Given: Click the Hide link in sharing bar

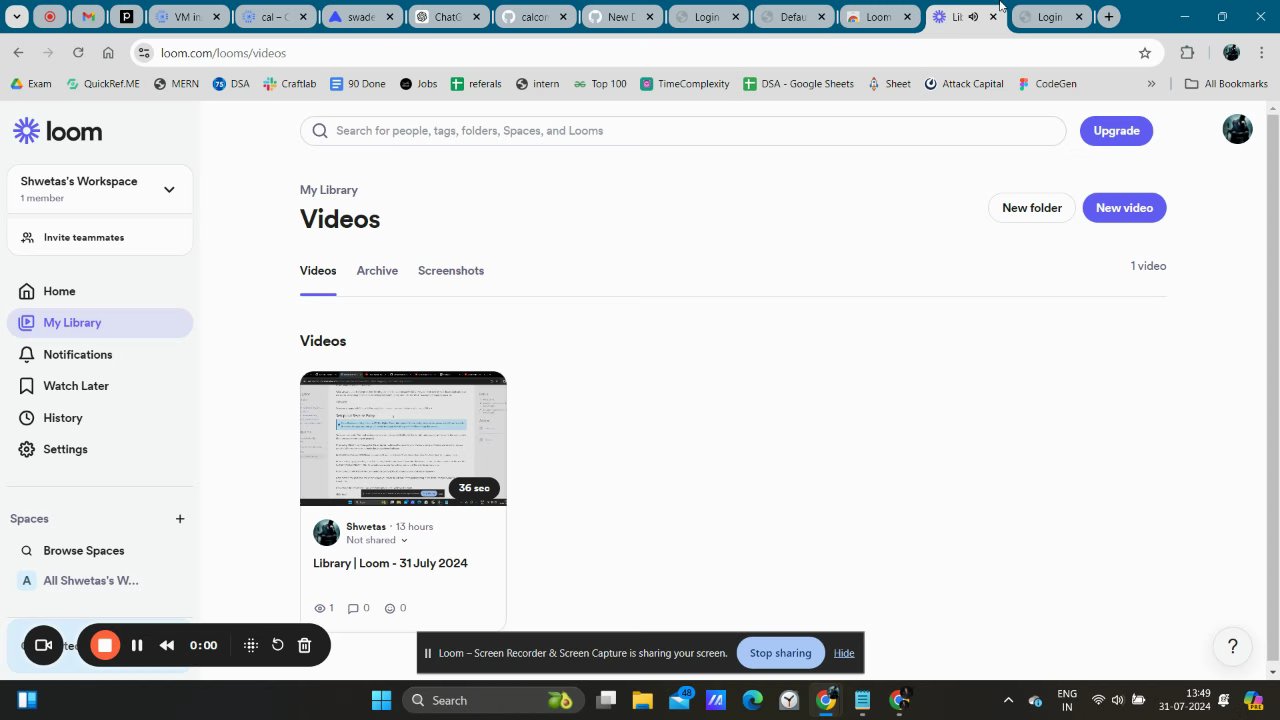Looking at the screenshot, I should point(844,653).
